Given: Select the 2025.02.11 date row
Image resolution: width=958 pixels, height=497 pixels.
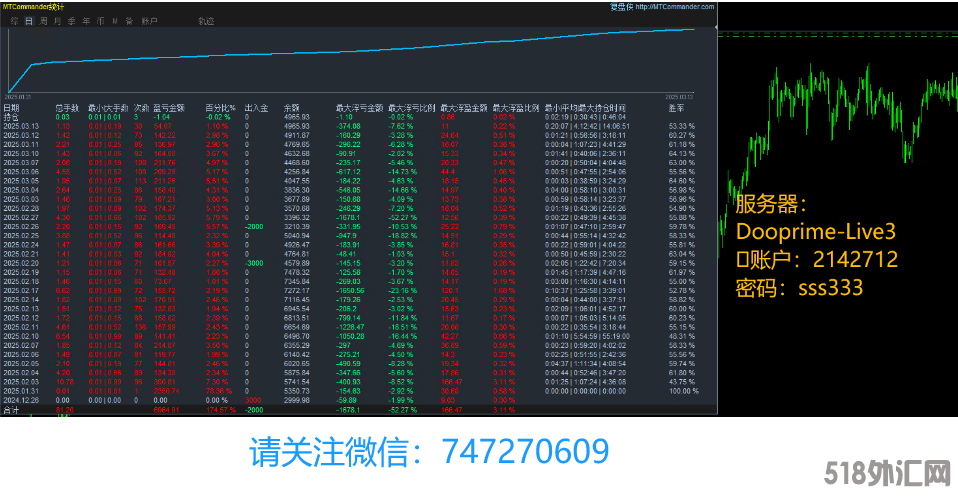Looking at the screenshot, I should [x=359, y=327].
